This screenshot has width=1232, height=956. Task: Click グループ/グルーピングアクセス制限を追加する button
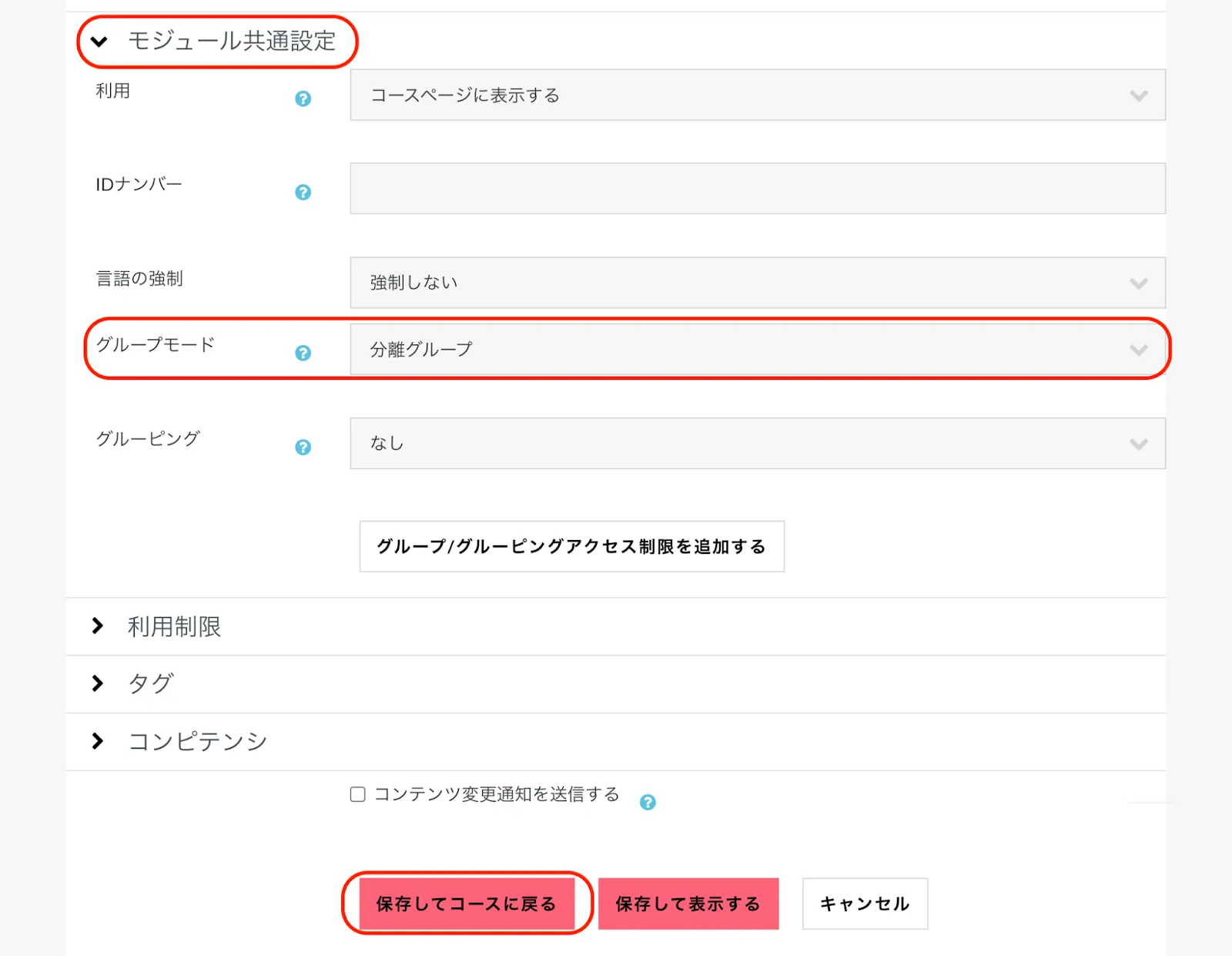(x=571, y=546)
